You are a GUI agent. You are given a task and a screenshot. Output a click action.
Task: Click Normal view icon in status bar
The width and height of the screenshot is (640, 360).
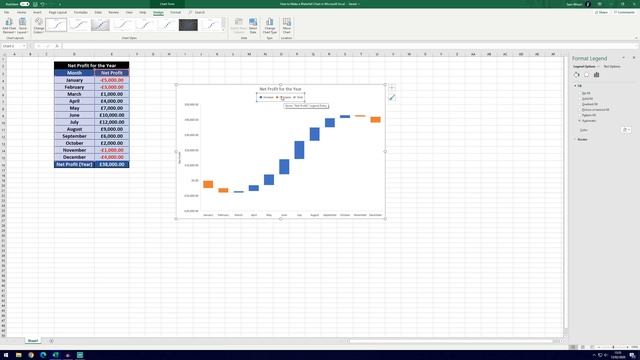click(573, 347)
